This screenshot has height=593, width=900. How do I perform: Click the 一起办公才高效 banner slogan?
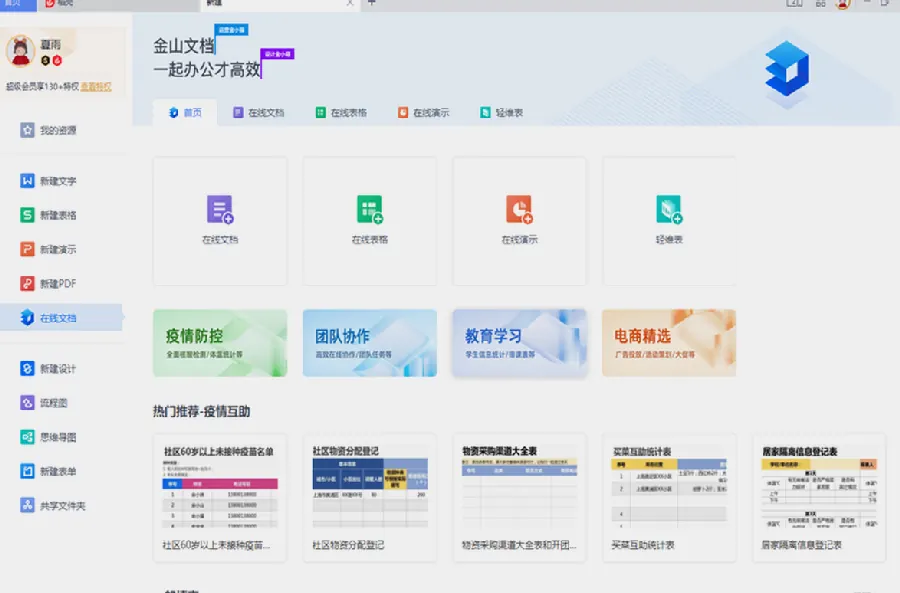click(x=207, y=69)
